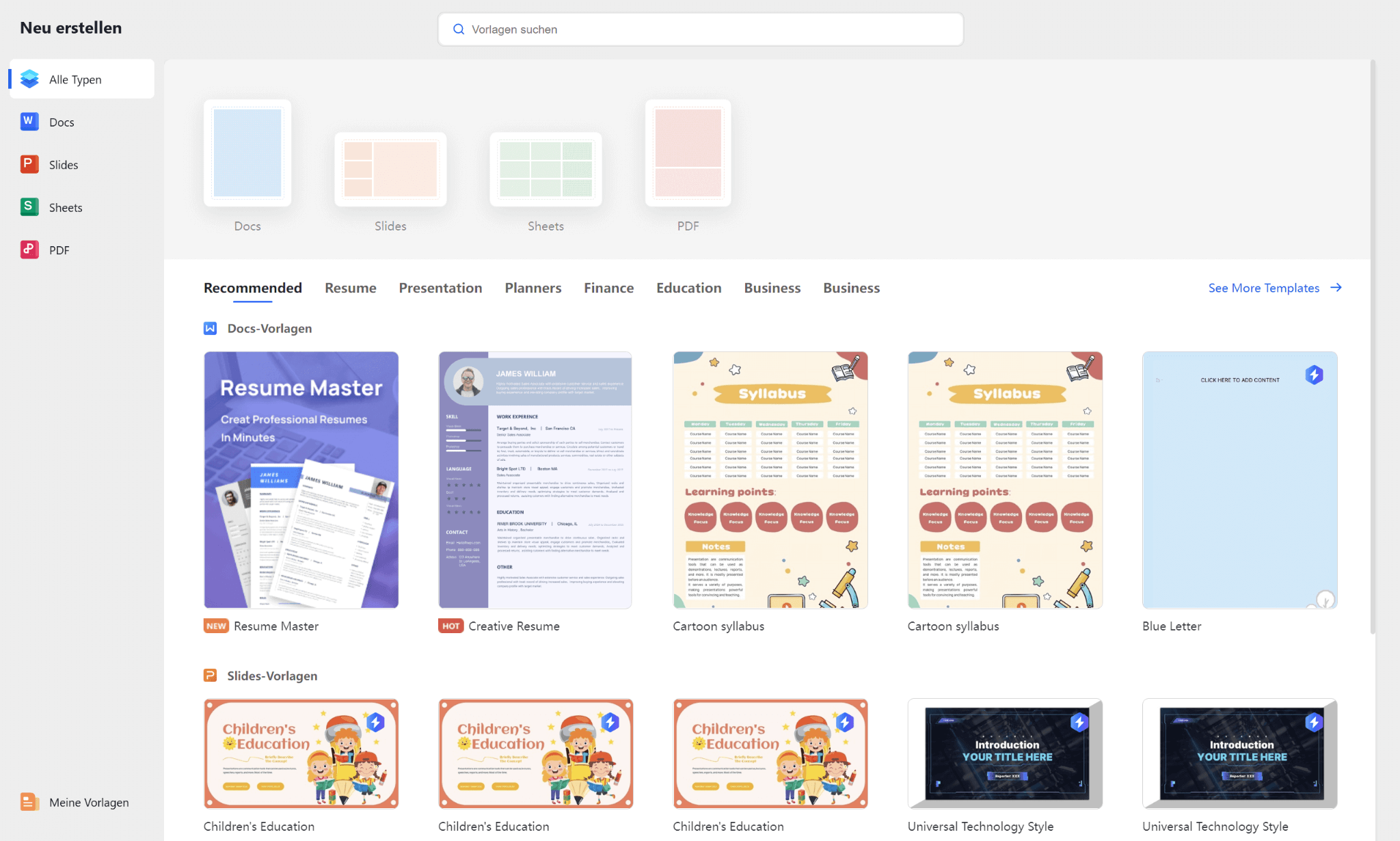Click the Slides-Vorlagen section icon
The width and height of the screenshot is (1400, 841).
point(211,675)
